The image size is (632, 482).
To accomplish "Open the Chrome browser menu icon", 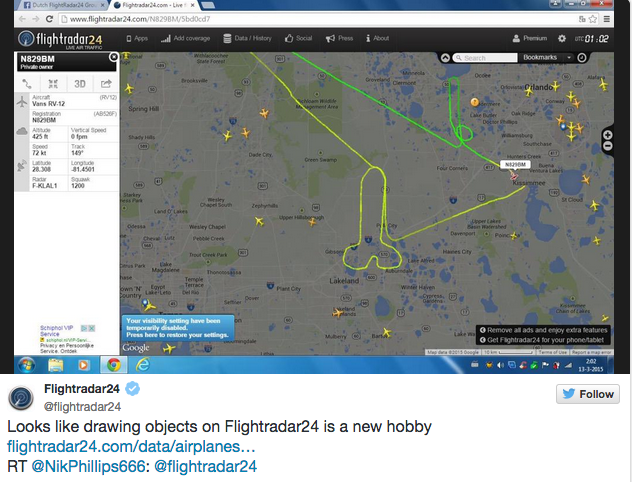I will (x=606, y=19).
